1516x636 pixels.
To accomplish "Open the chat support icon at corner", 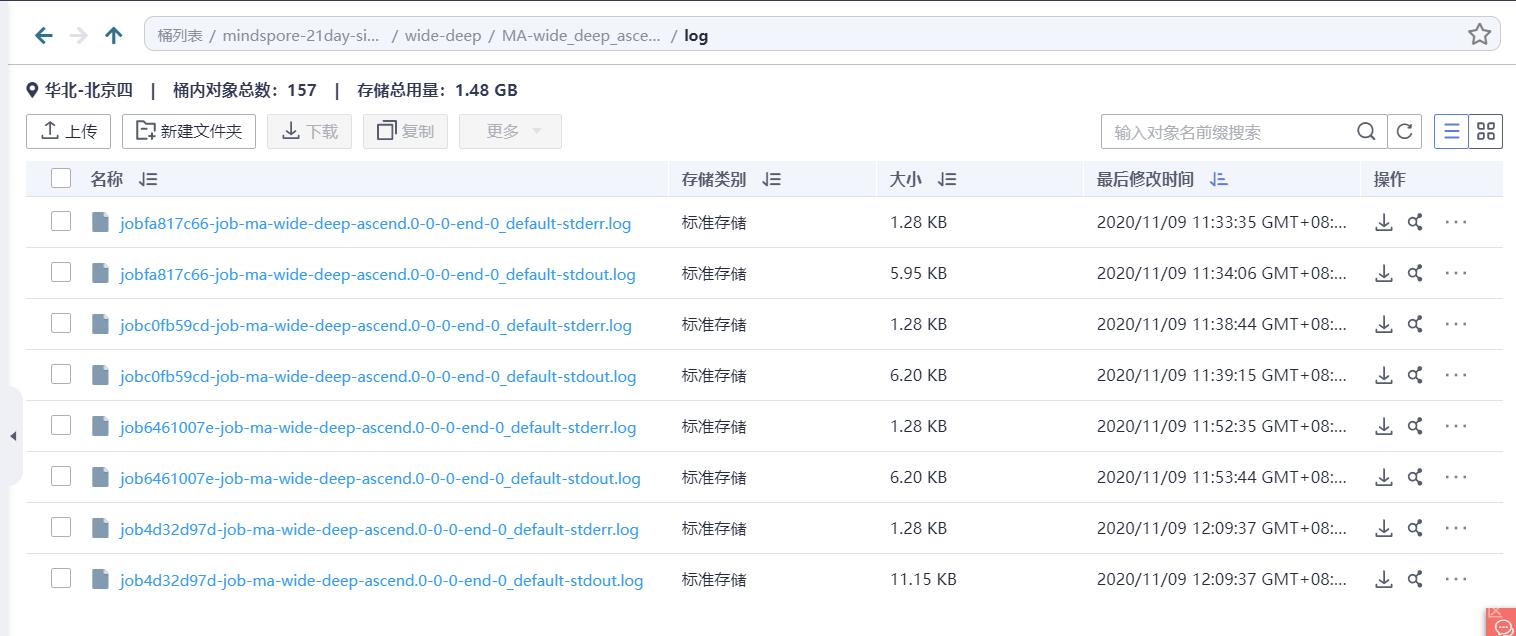I will pos(1501,622).
